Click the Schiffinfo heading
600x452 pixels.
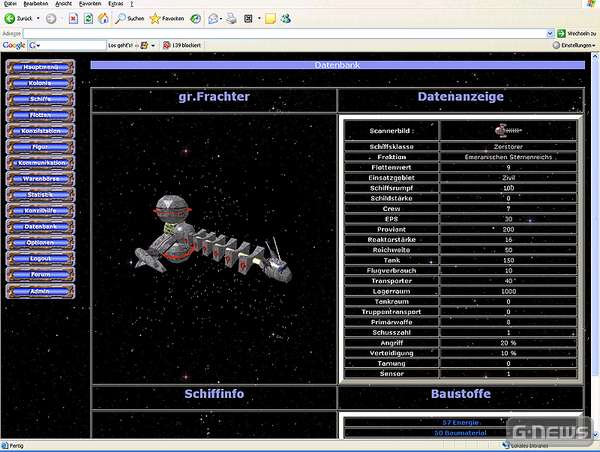tap(214, 394)
